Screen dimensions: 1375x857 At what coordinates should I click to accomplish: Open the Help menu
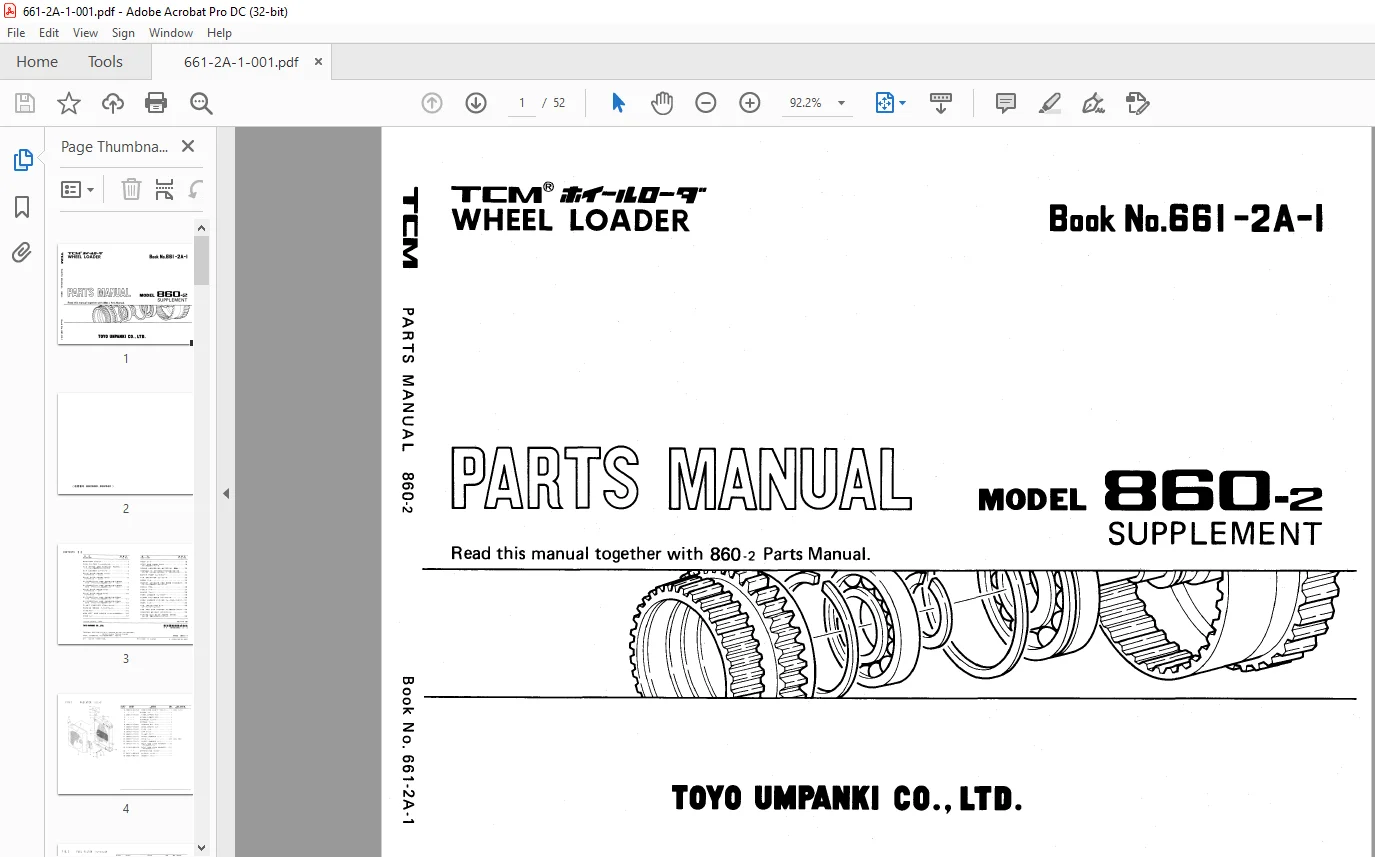[219, 33]
